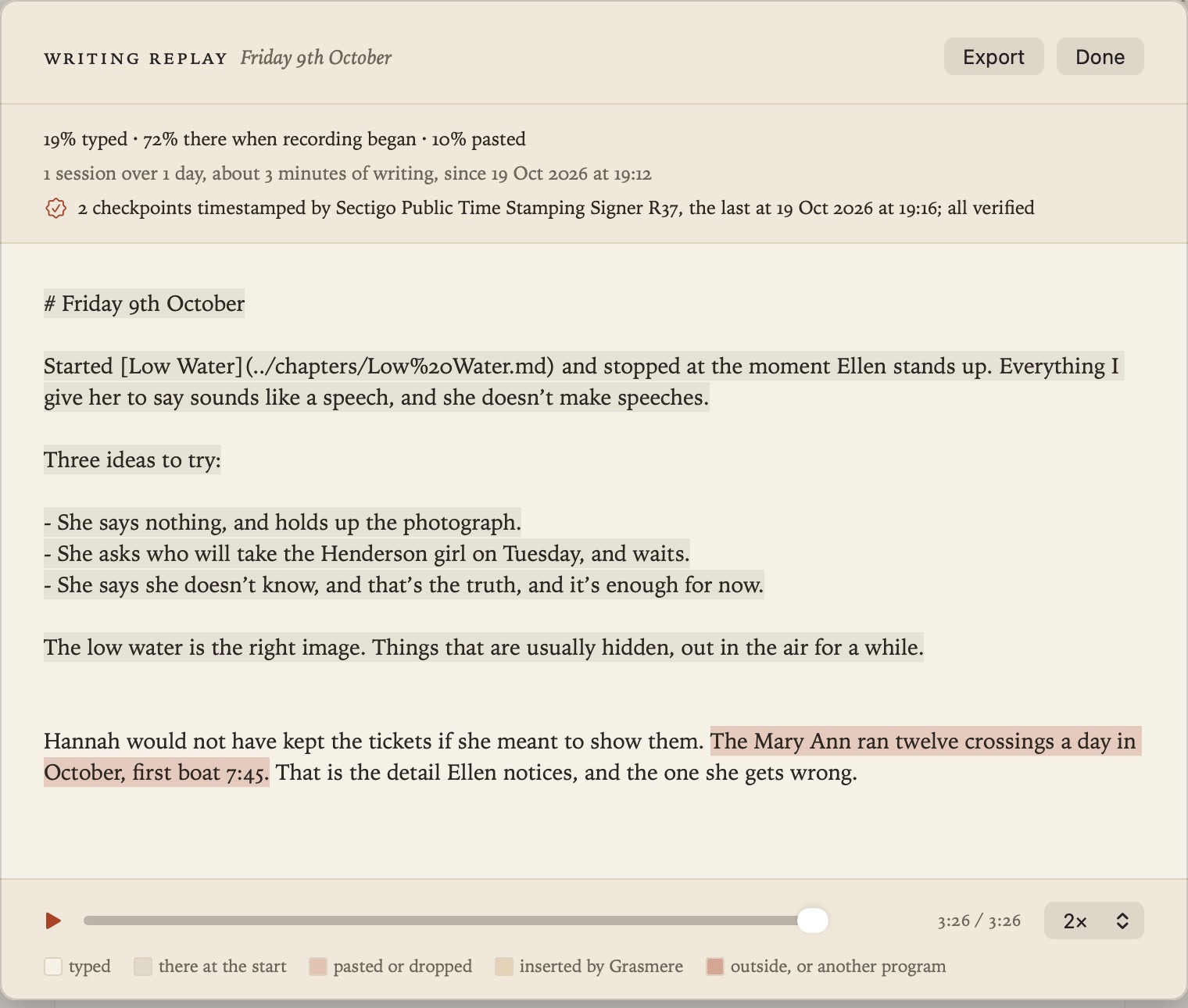Click the replay progress slider handle
The height and width of the screenshot is (1008, 1188).
813,920
